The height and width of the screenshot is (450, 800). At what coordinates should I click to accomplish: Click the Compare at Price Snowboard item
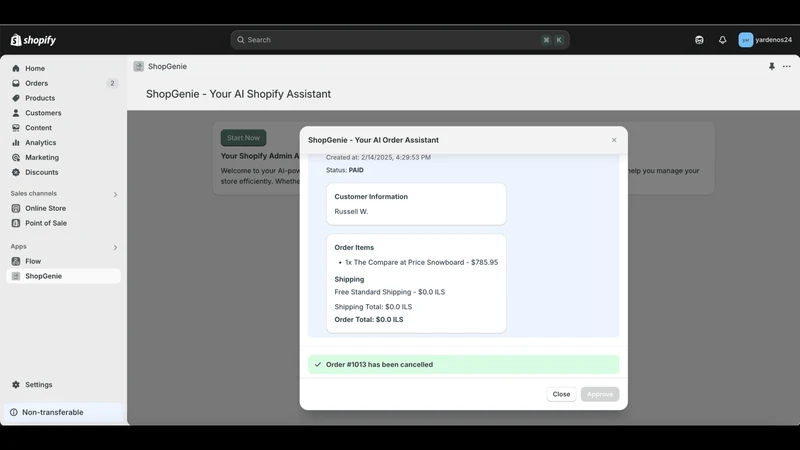click(x=421, y=262)
